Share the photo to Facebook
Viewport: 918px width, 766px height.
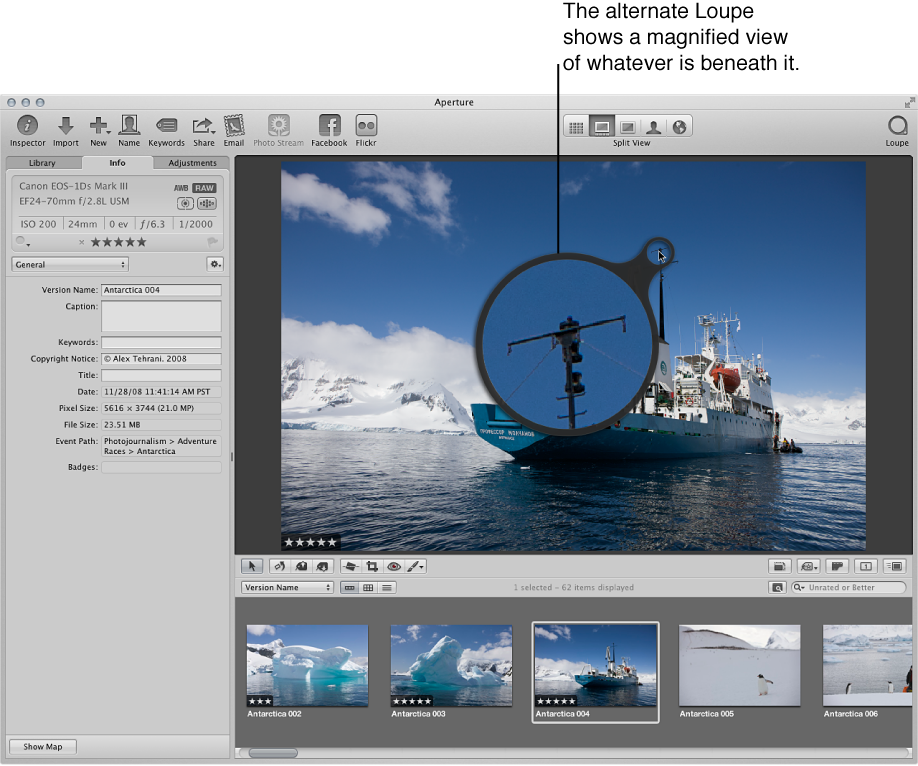point(329,126)
